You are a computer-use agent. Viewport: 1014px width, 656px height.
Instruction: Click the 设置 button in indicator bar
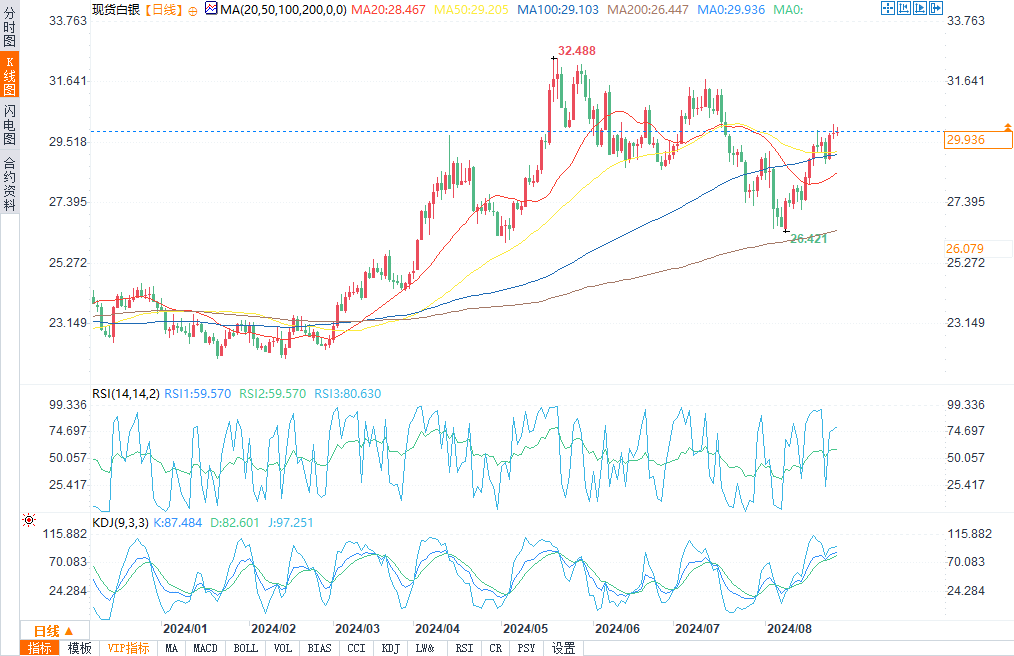(563, 648)
